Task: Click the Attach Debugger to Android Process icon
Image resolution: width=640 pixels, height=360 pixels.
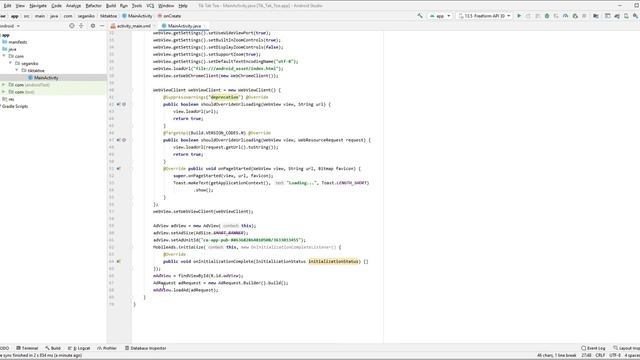Action: (575, 16)
